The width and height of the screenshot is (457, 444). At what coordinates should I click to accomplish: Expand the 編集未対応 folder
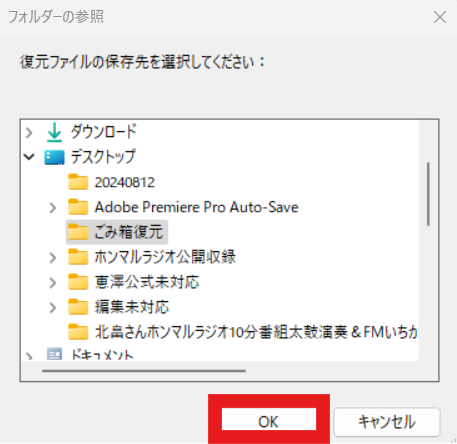(x=53, y=308)
